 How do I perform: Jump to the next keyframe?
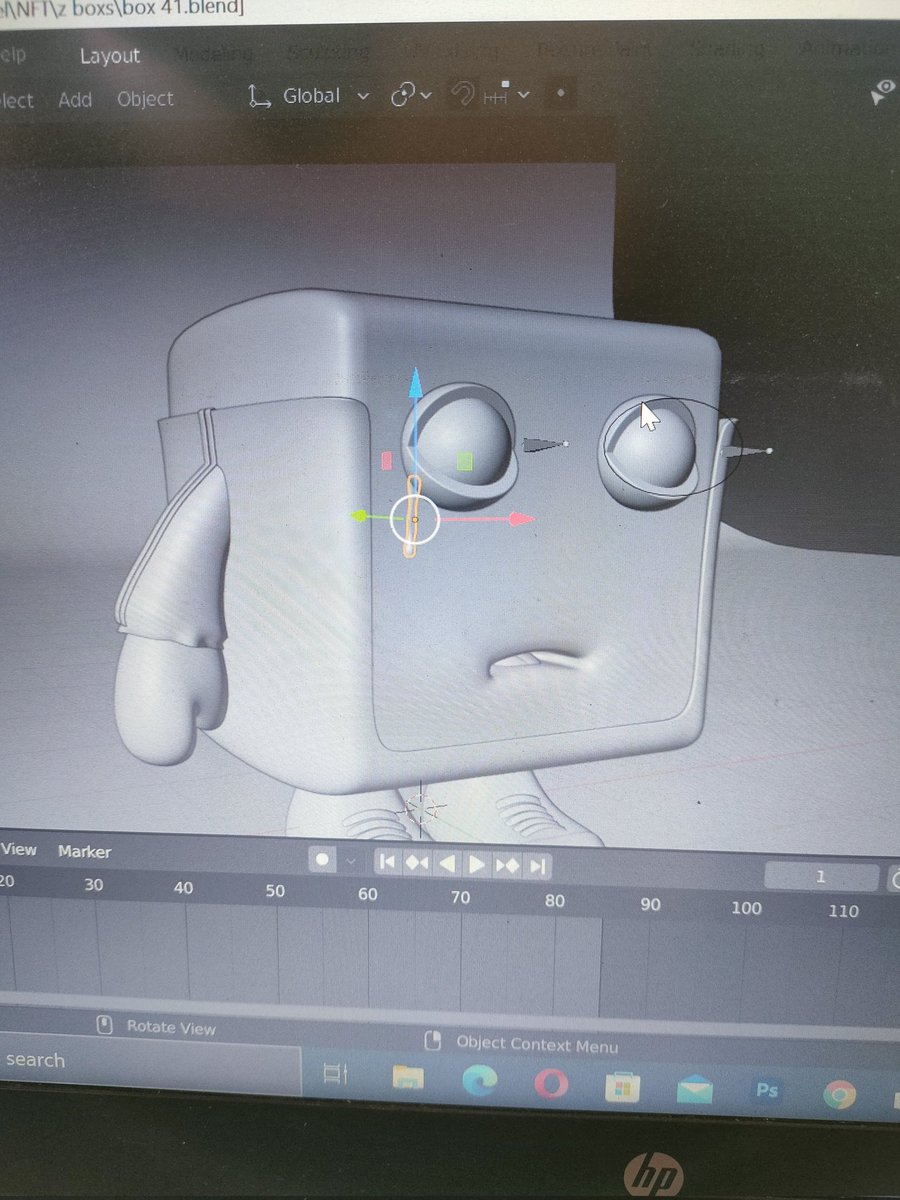tap(507, 865)
